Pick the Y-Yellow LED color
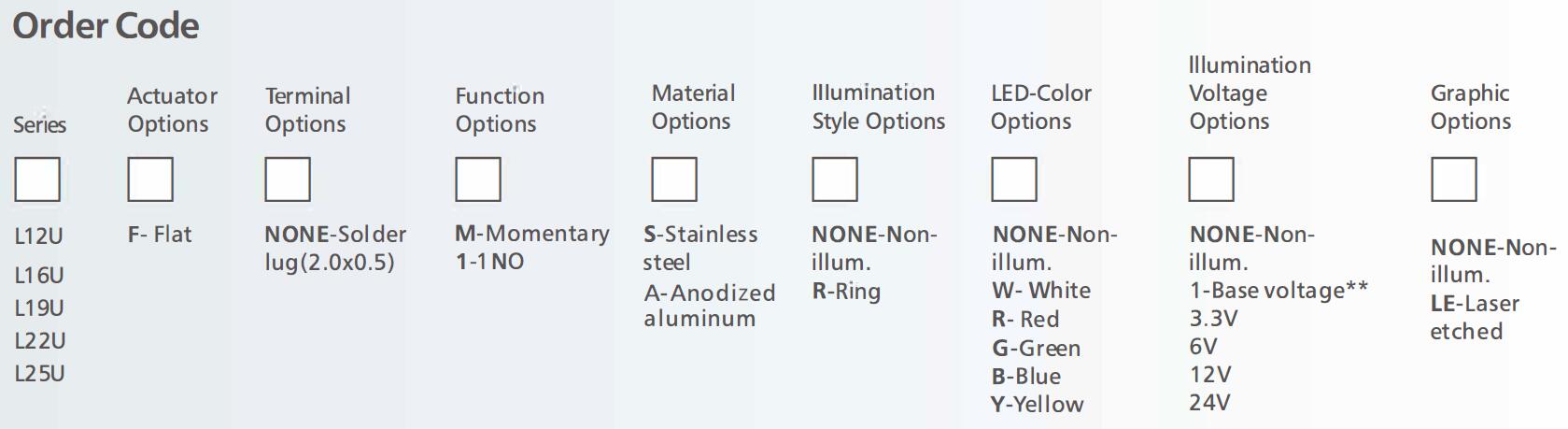Image resolution: width=1568 pixels, height=429 pixels. pyautogui.click(x=1038, y=405)
